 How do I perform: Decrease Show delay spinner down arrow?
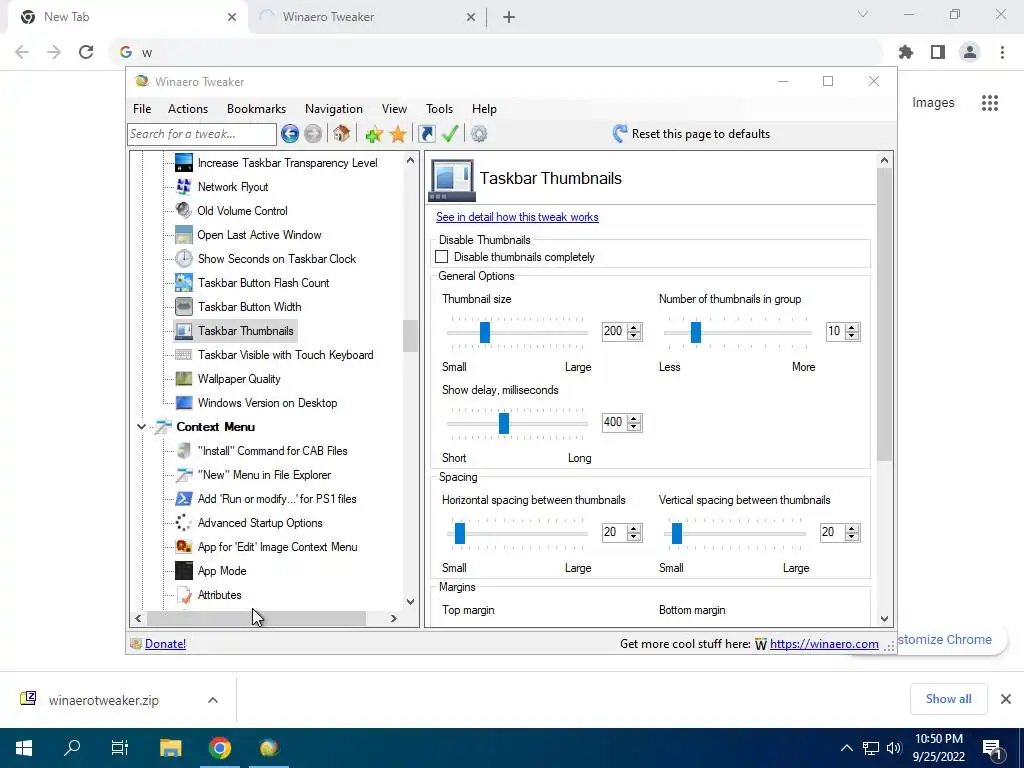click(x=633, y=426)
